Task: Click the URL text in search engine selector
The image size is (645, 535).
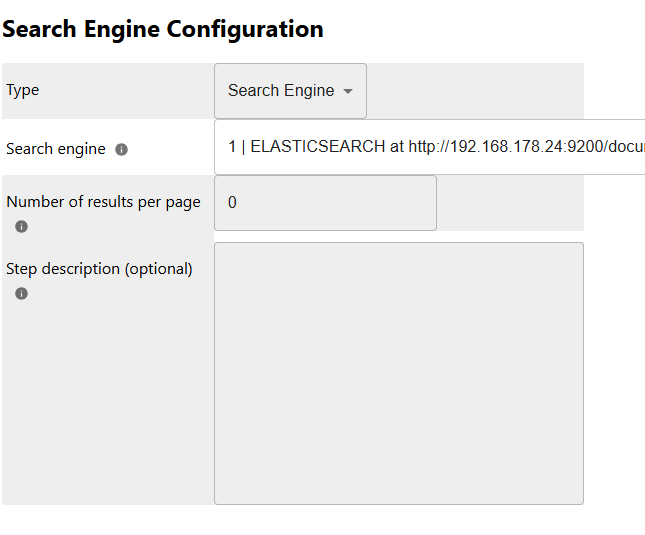Action: click(x=525, y=147)
